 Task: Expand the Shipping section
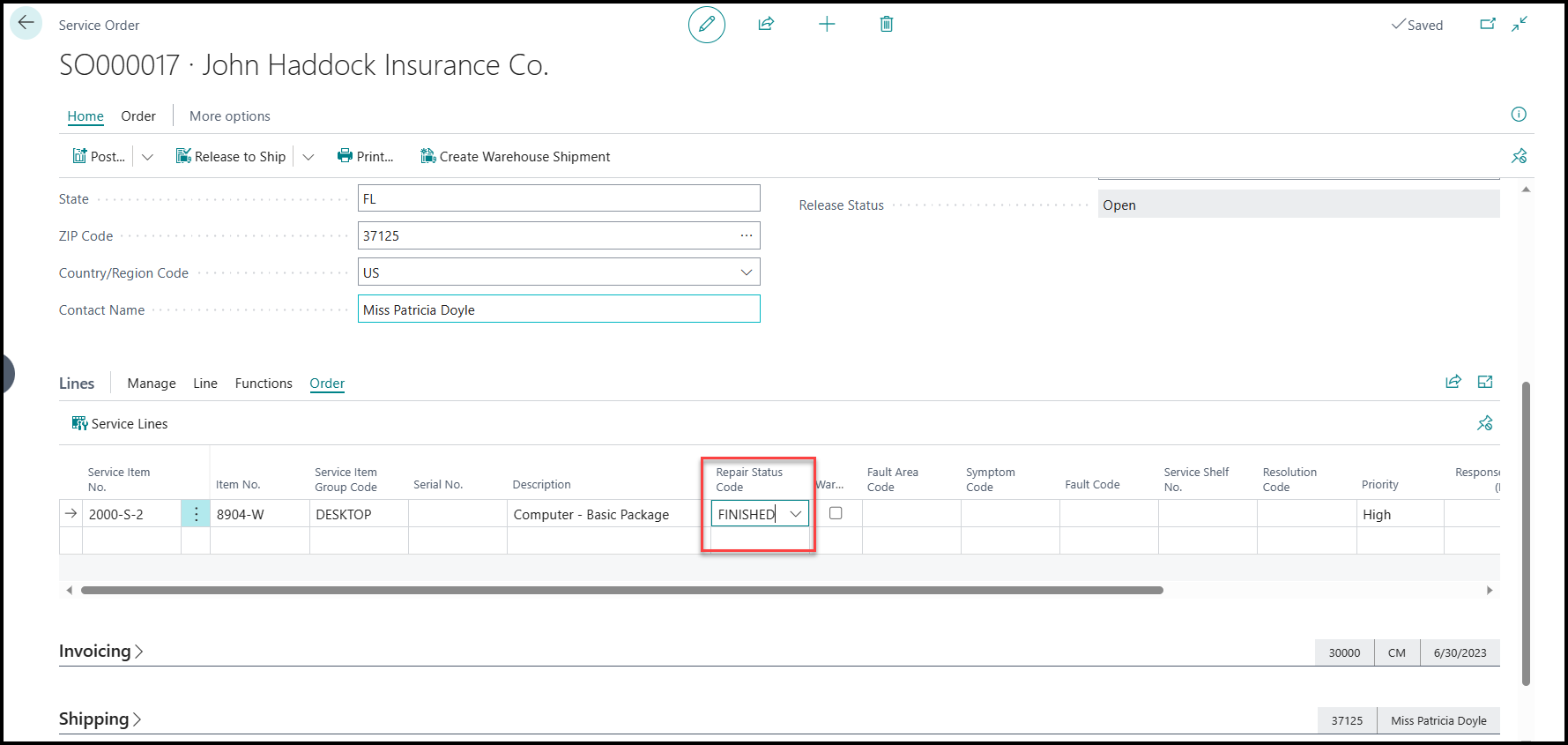point(100,719)
